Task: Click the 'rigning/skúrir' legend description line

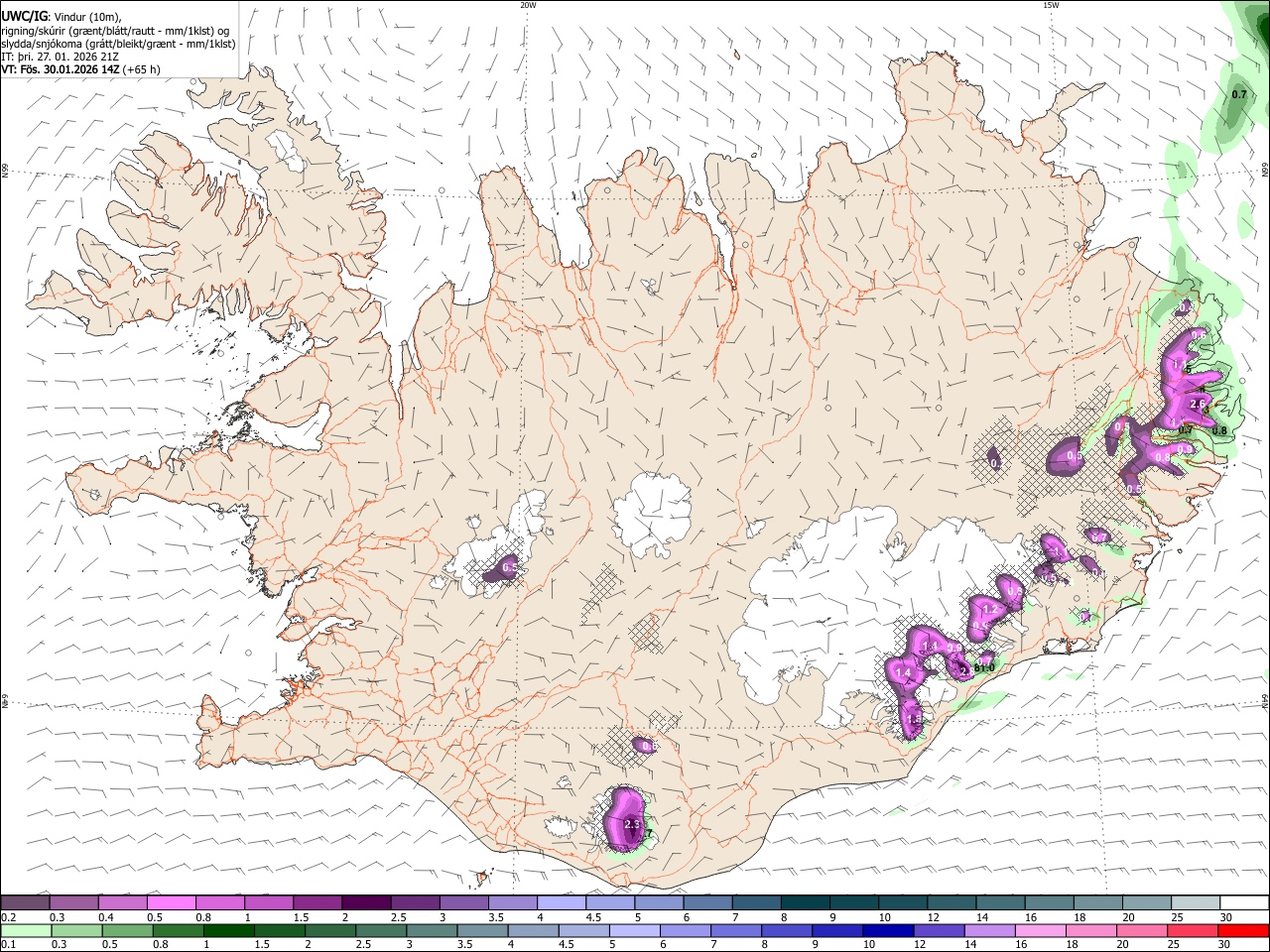Action: pos(115,31)
